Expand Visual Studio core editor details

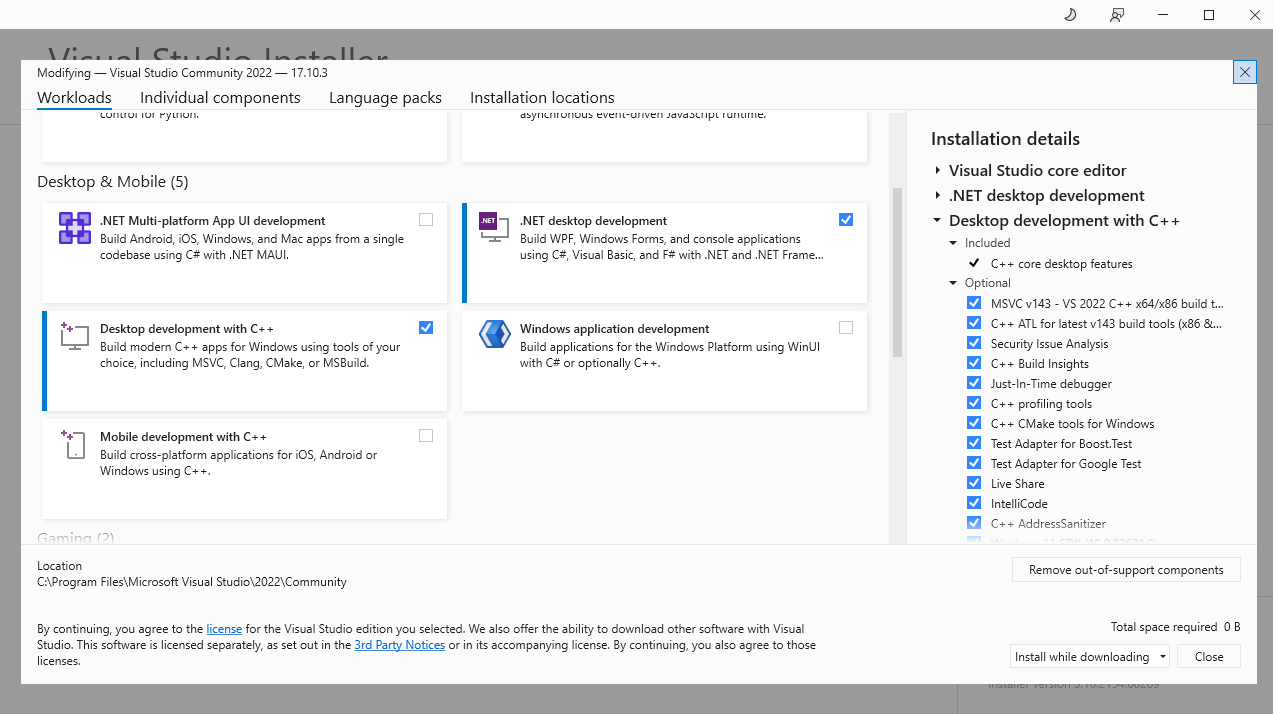(x=938, y=171)
